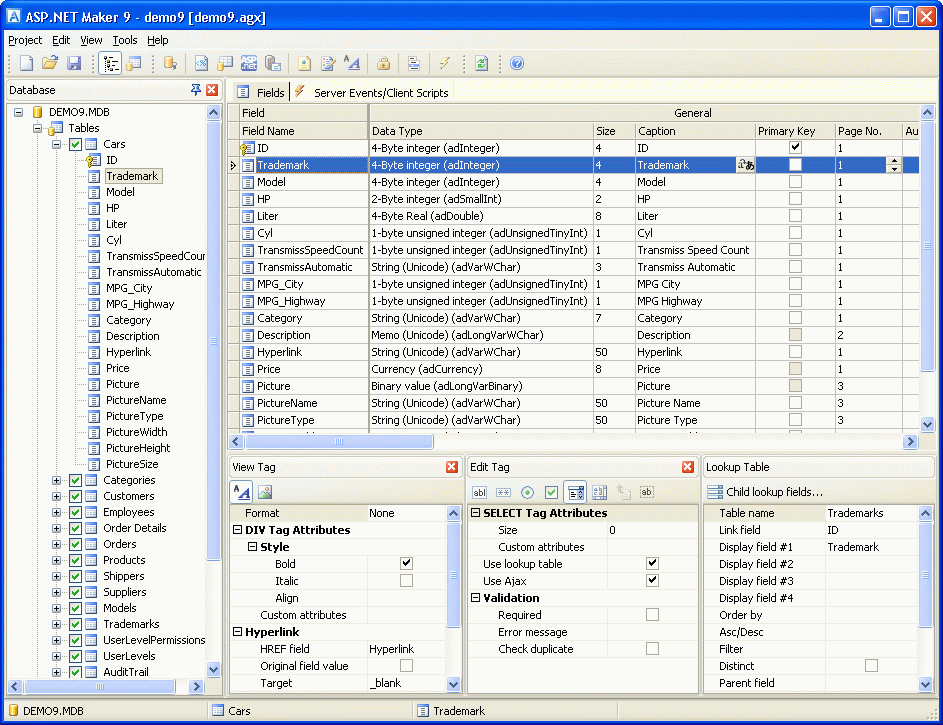Choose the text box edit tag
This screenshot has width=943, height=725.
pos(479,492)
